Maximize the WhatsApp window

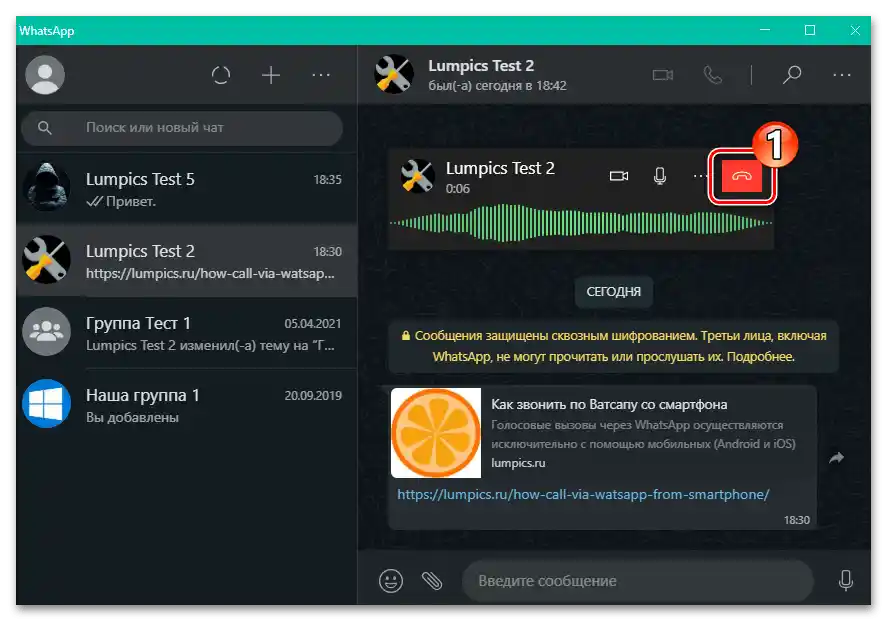tap(810, 30)
